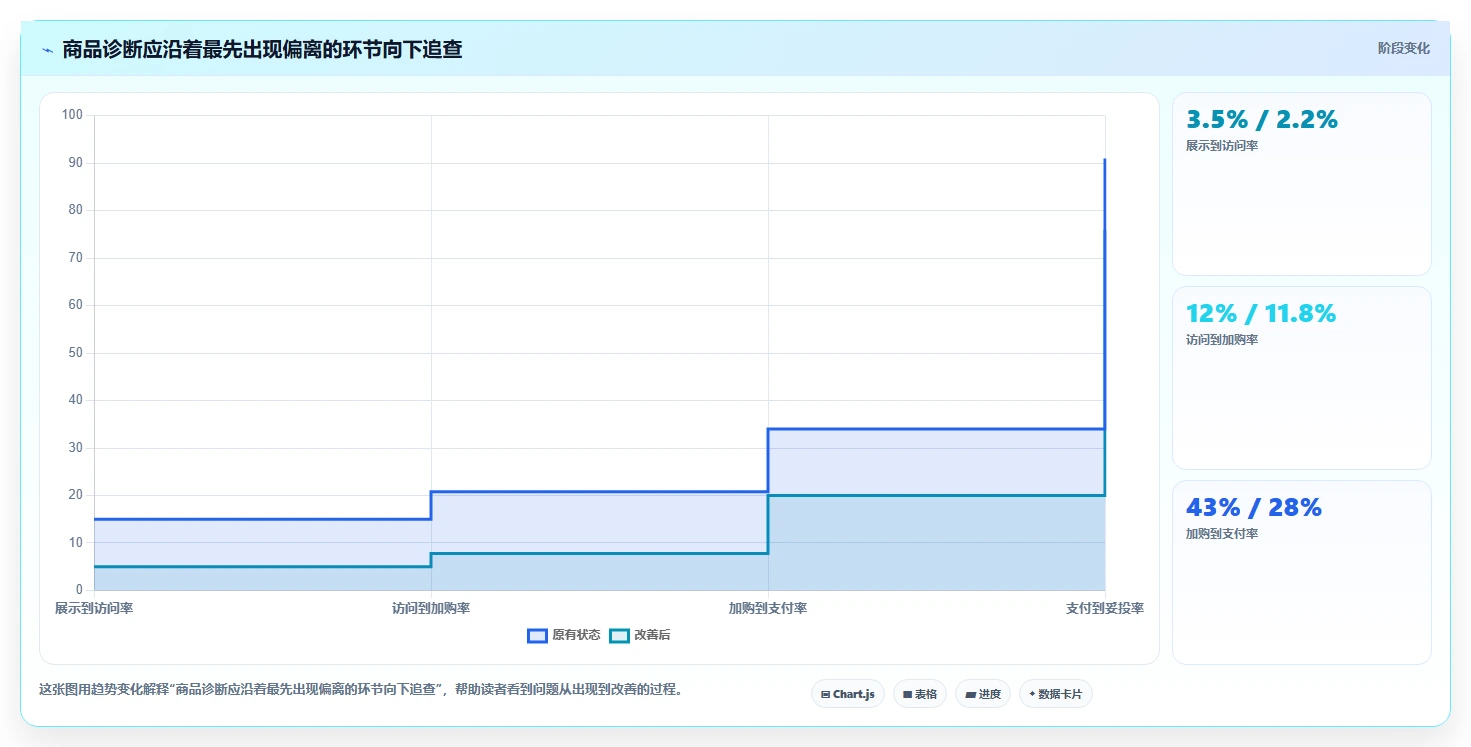Screen dimensions: 1471x747
Task: Click the 原有状态 legend text
Action: 576,636
